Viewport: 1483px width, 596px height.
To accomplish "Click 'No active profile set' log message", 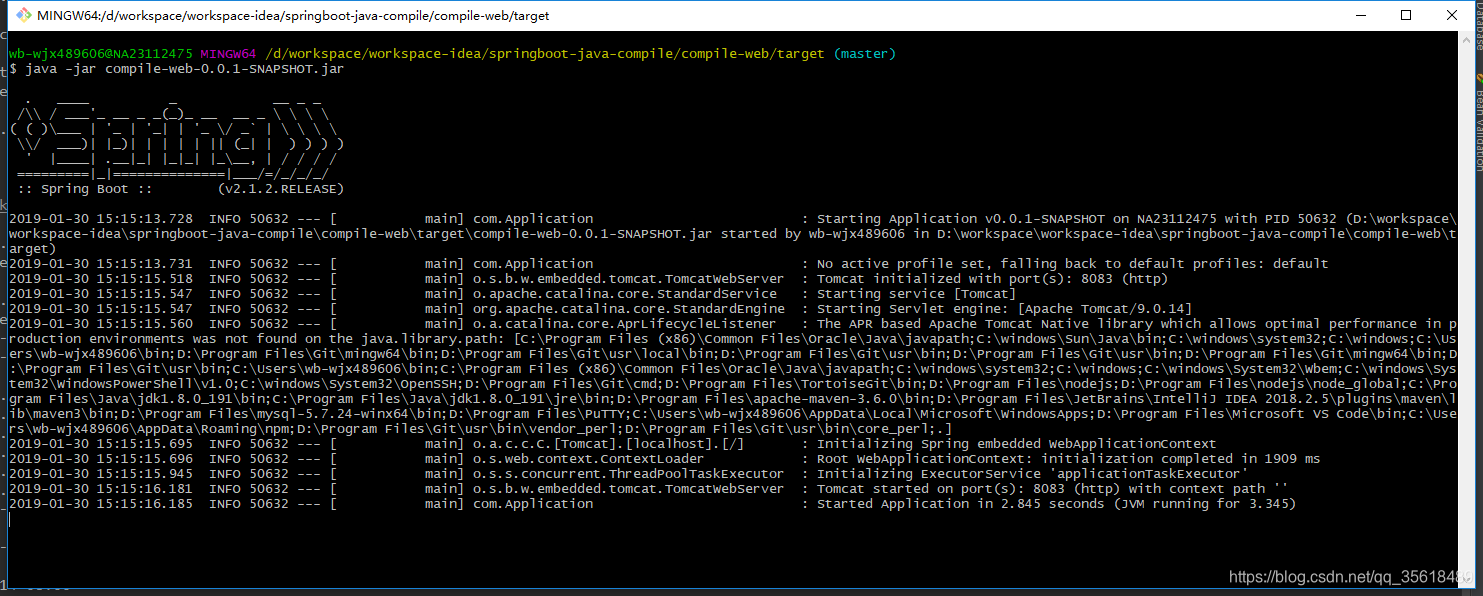I will (x=1073, y=264).
